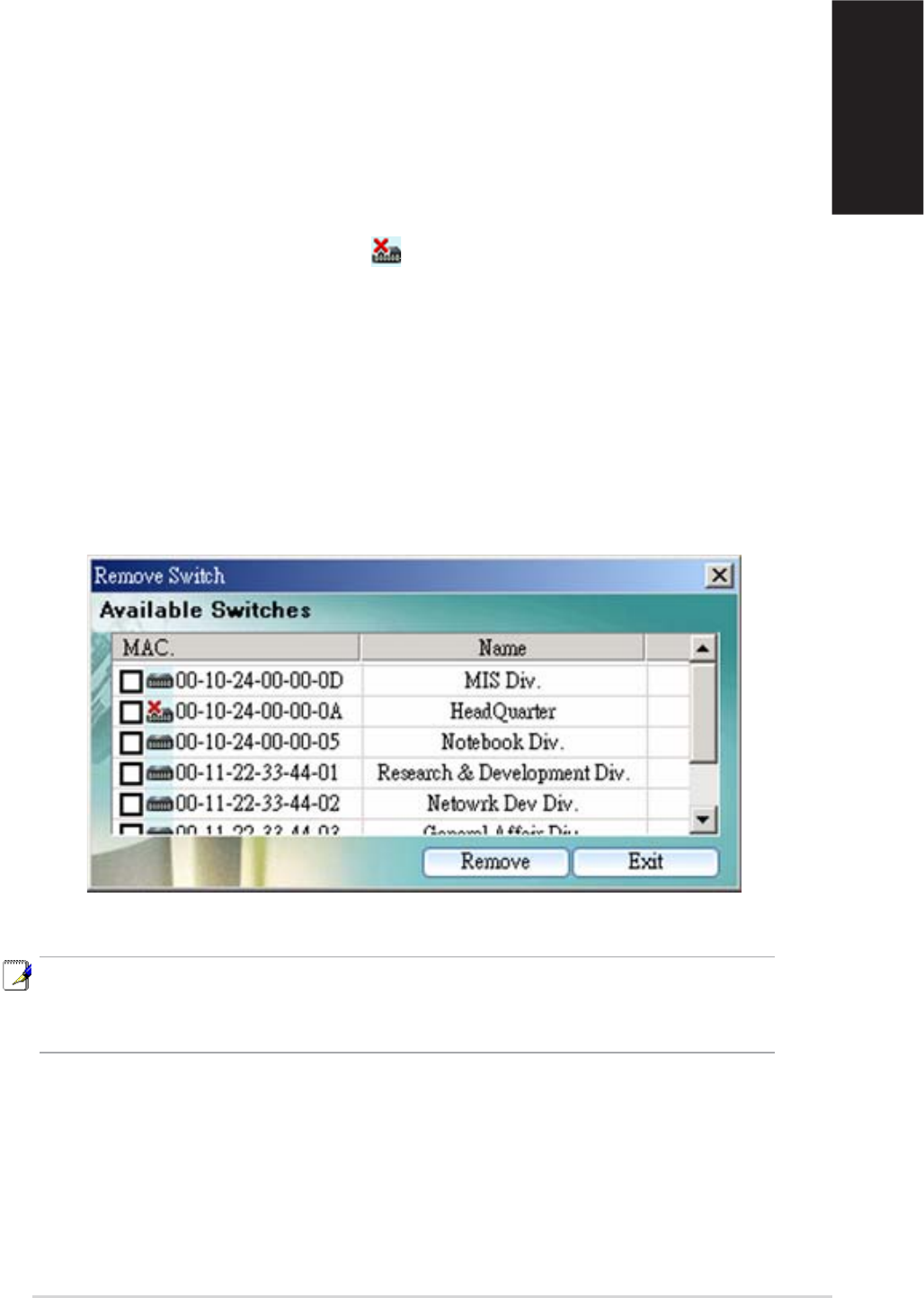Viewport: 924px width, 1298px height.
Task: Click the switch icon beside 00-11-22-33-44-01
Action: (159, 774)
